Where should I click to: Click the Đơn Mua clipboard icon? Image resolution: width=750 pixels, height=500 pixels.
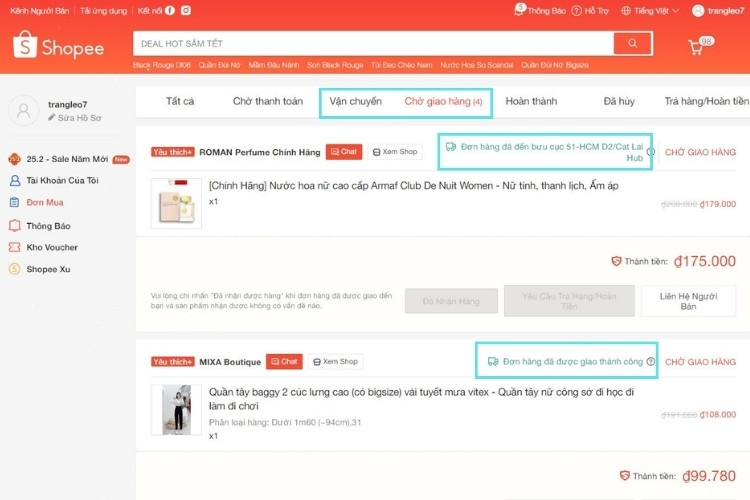coord(15,202)
